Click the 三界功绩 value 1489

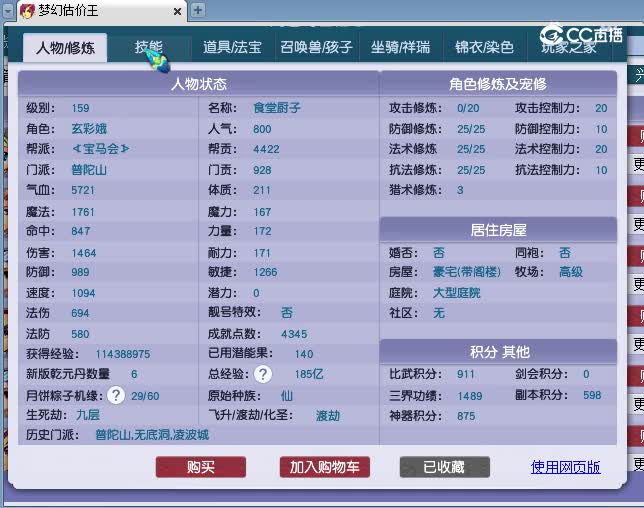470,396
